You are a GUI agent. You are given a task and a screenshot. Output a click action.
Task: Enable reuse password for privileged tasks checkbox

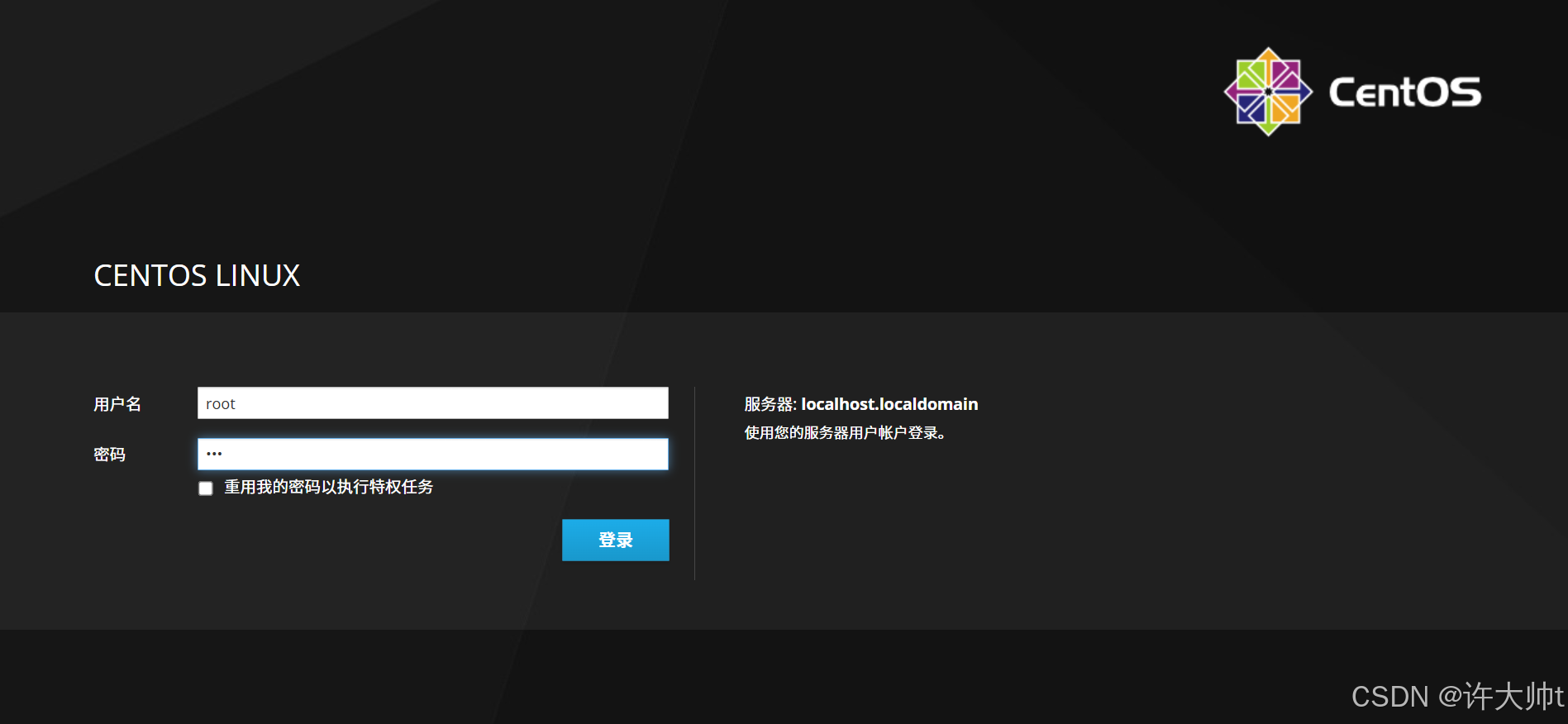point(206,488)
